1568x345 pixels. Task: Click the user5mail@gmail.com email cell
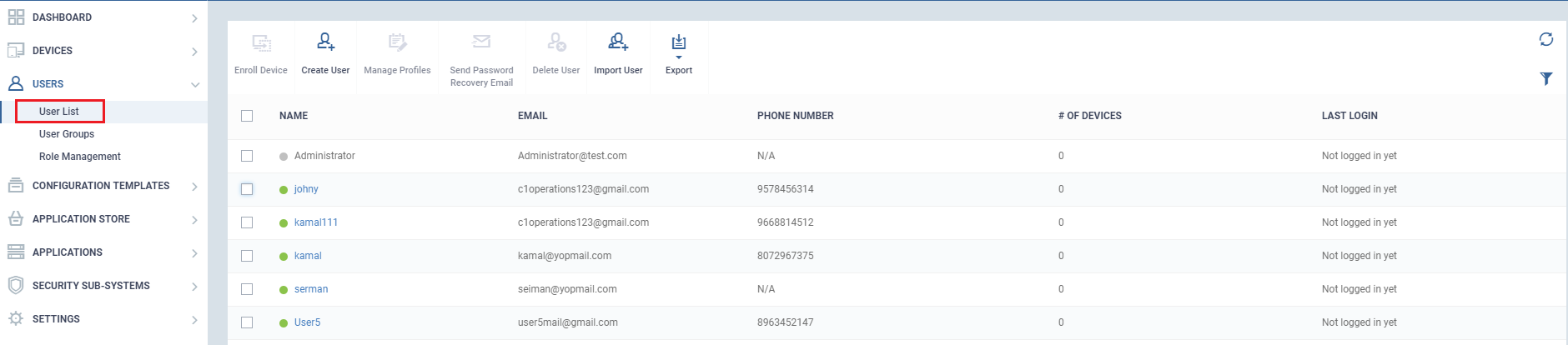[x=568, y=322]
